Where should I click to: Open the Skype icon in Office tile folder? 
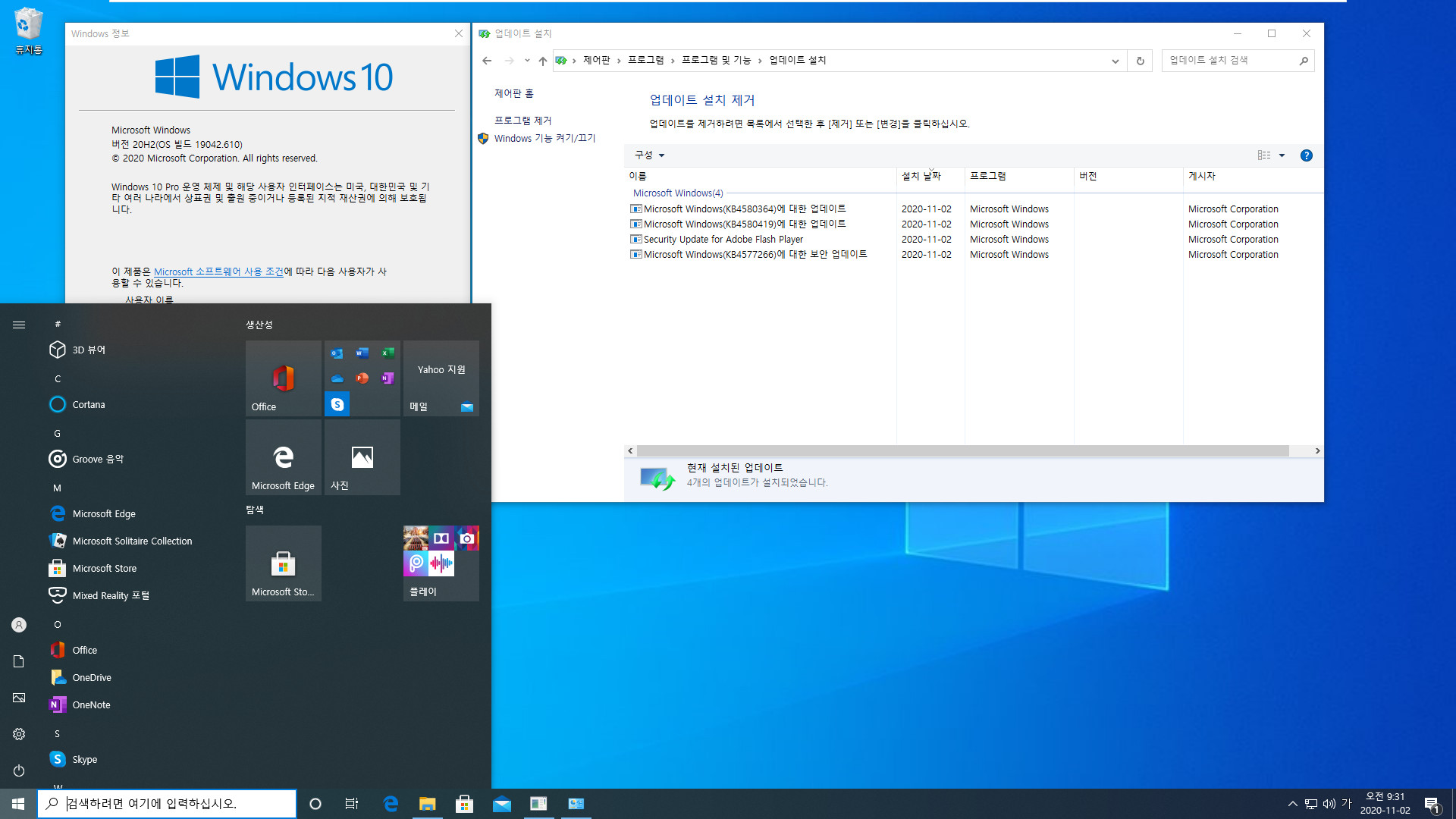pyautogui.click(x=337, y=404)
